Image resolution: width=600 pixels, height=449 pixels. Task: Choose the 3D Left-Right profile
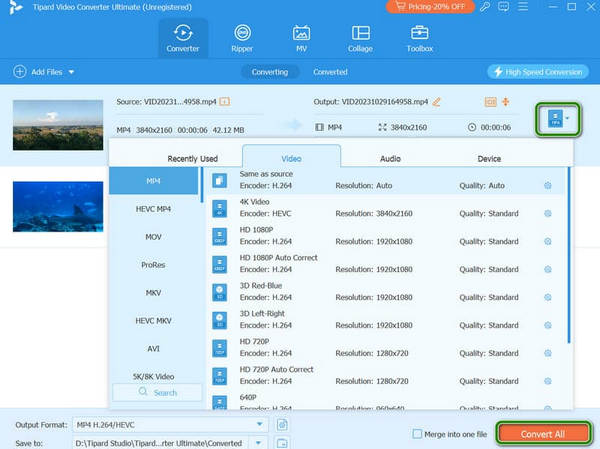387,320
